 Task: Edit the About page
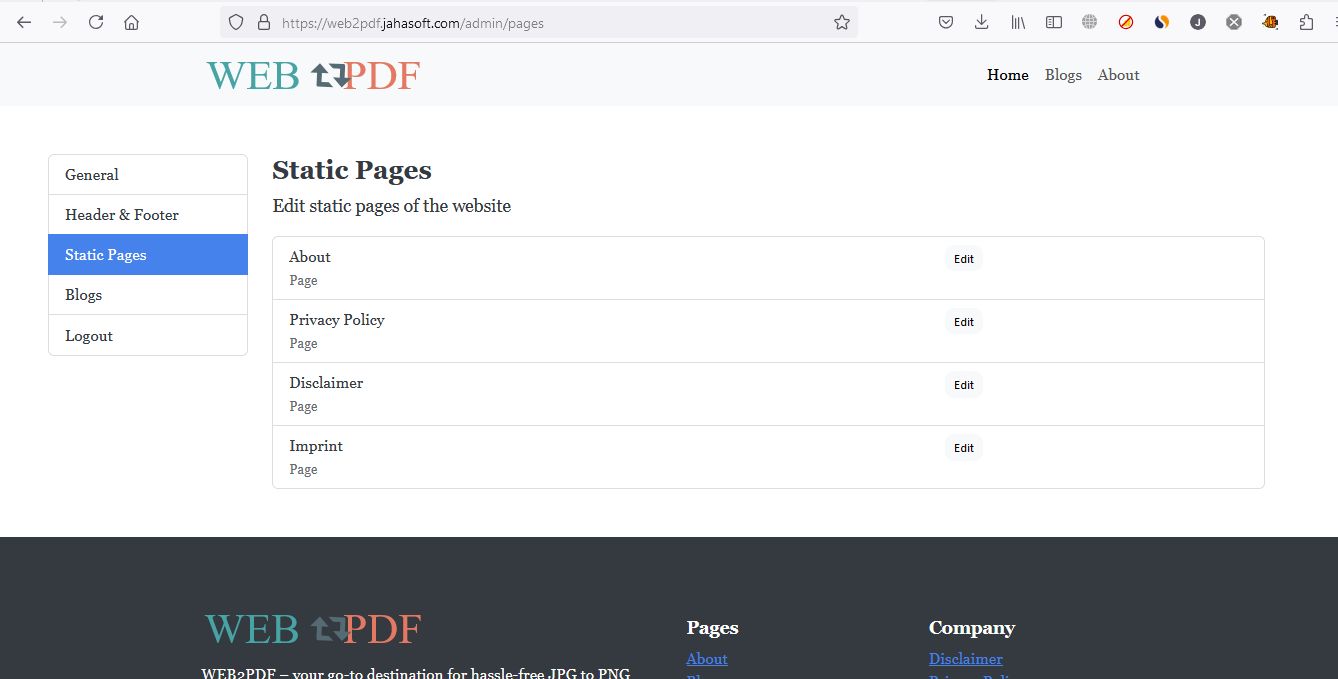point(963,259)
